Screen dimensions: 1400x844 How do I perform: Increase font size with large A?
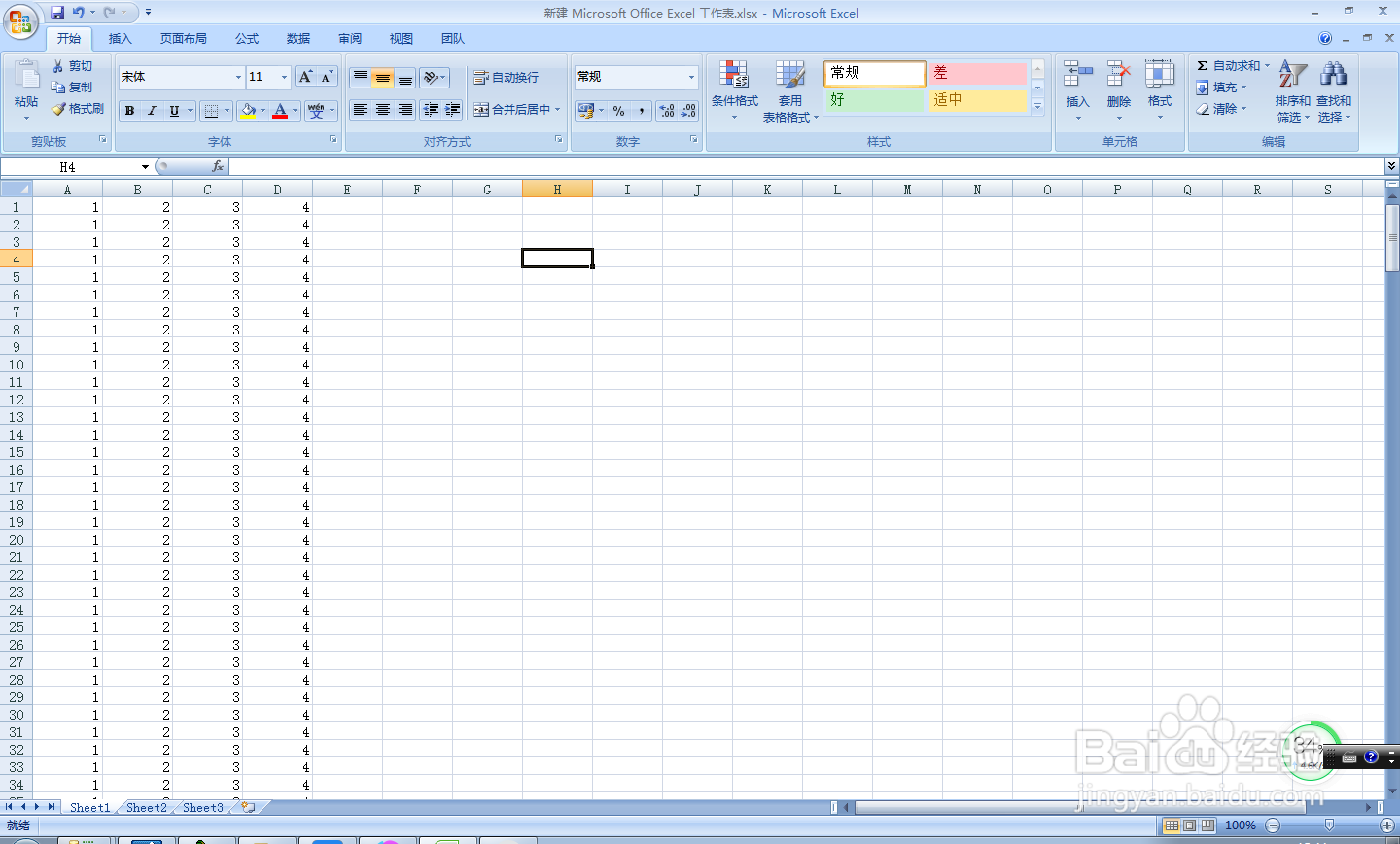tap(305, 77)
